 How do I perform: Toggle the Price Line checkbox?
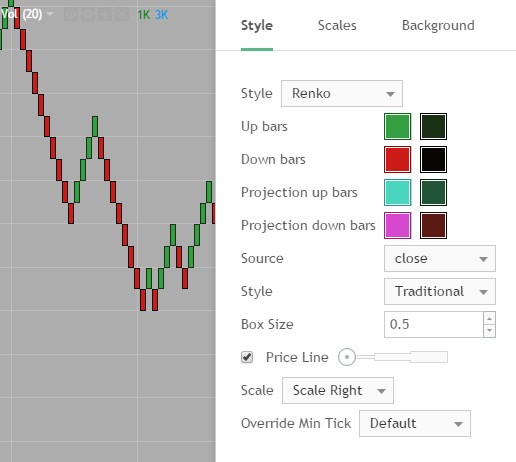247,357
